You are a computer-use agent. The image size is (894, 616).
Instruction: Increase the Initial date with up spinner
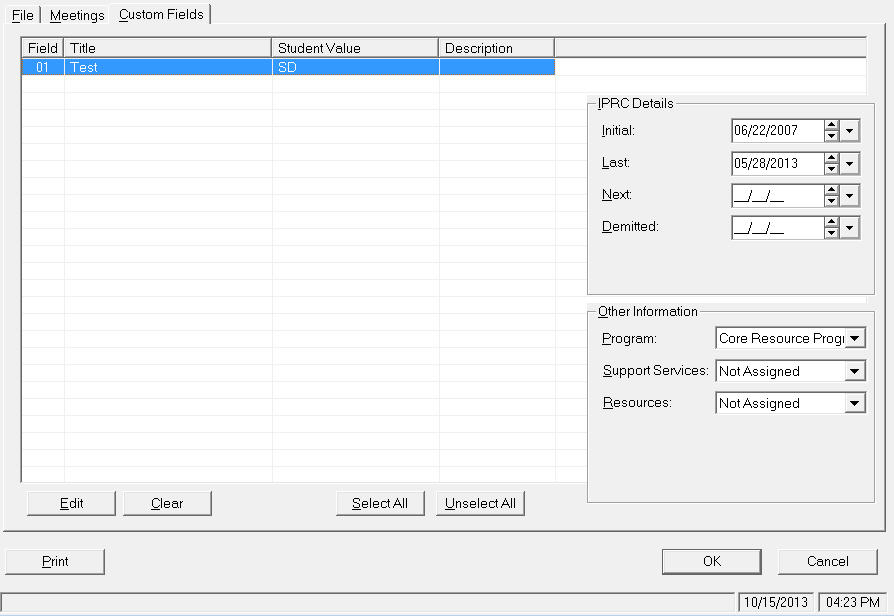pyautogui.click(x=831, y=125)
